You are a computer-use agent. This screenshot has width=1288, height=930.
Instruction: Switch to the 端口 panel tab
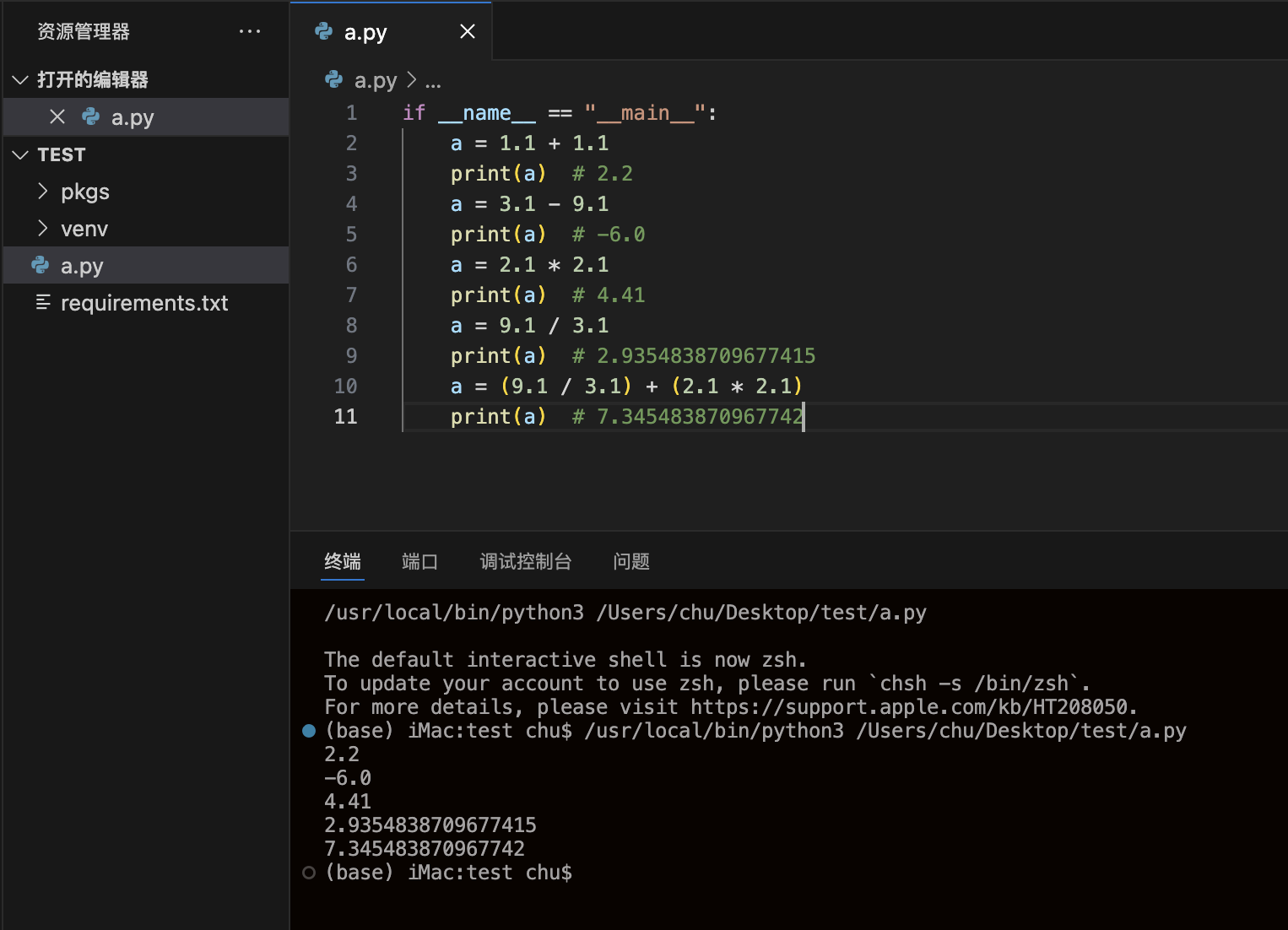click(419, 562)
